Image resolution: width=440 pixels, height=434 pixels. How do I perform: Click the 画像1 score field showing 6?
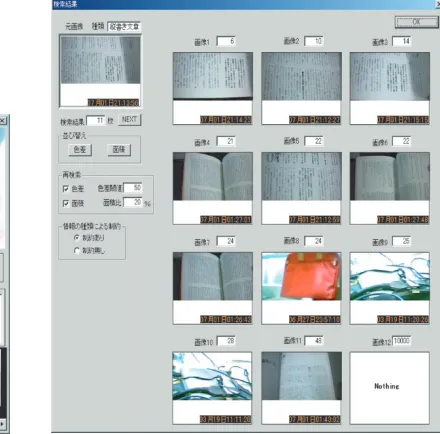[226, 41]
